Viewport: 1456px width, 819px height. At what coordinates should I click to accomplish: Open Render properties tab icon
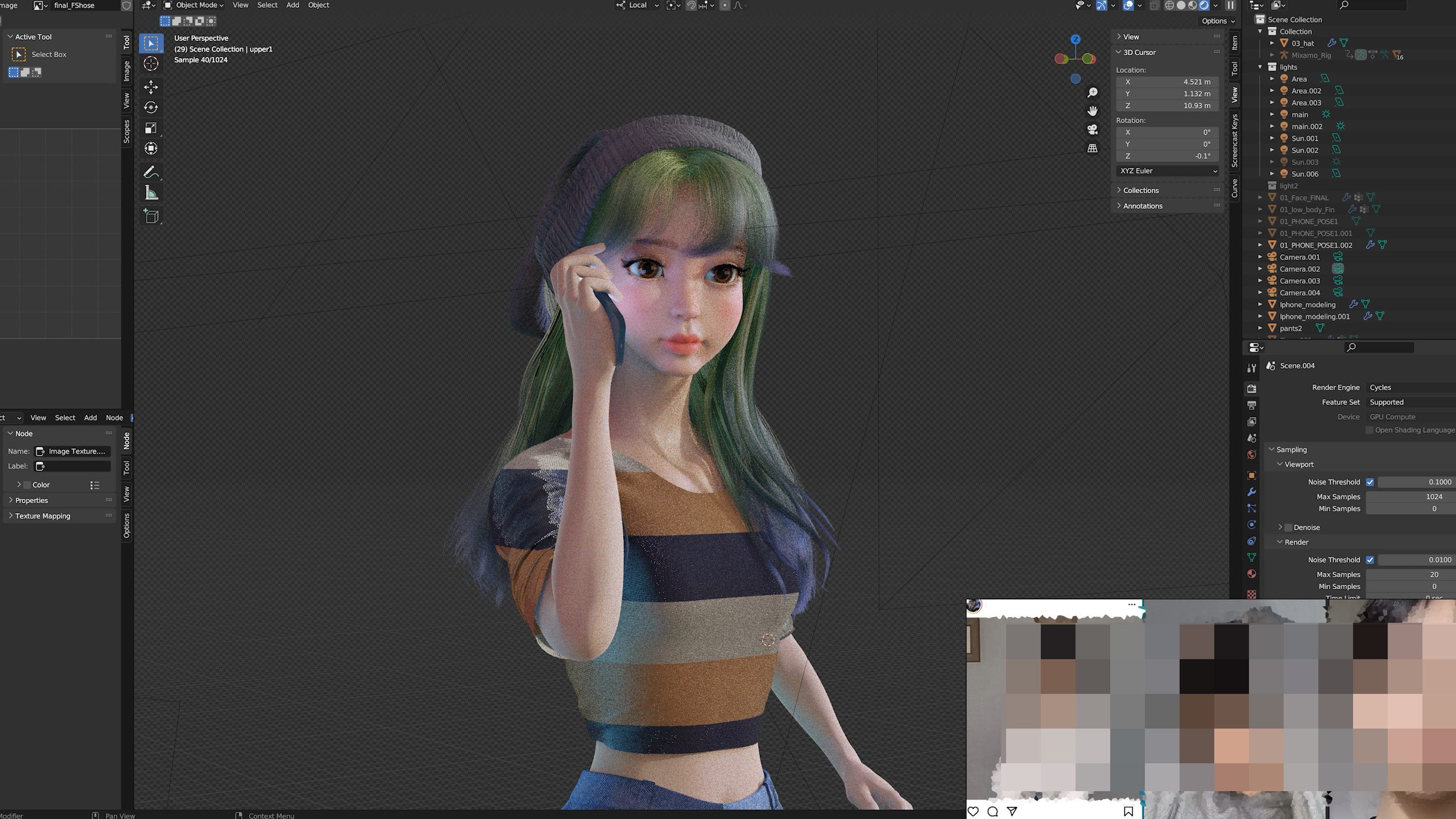(1252, 388)
